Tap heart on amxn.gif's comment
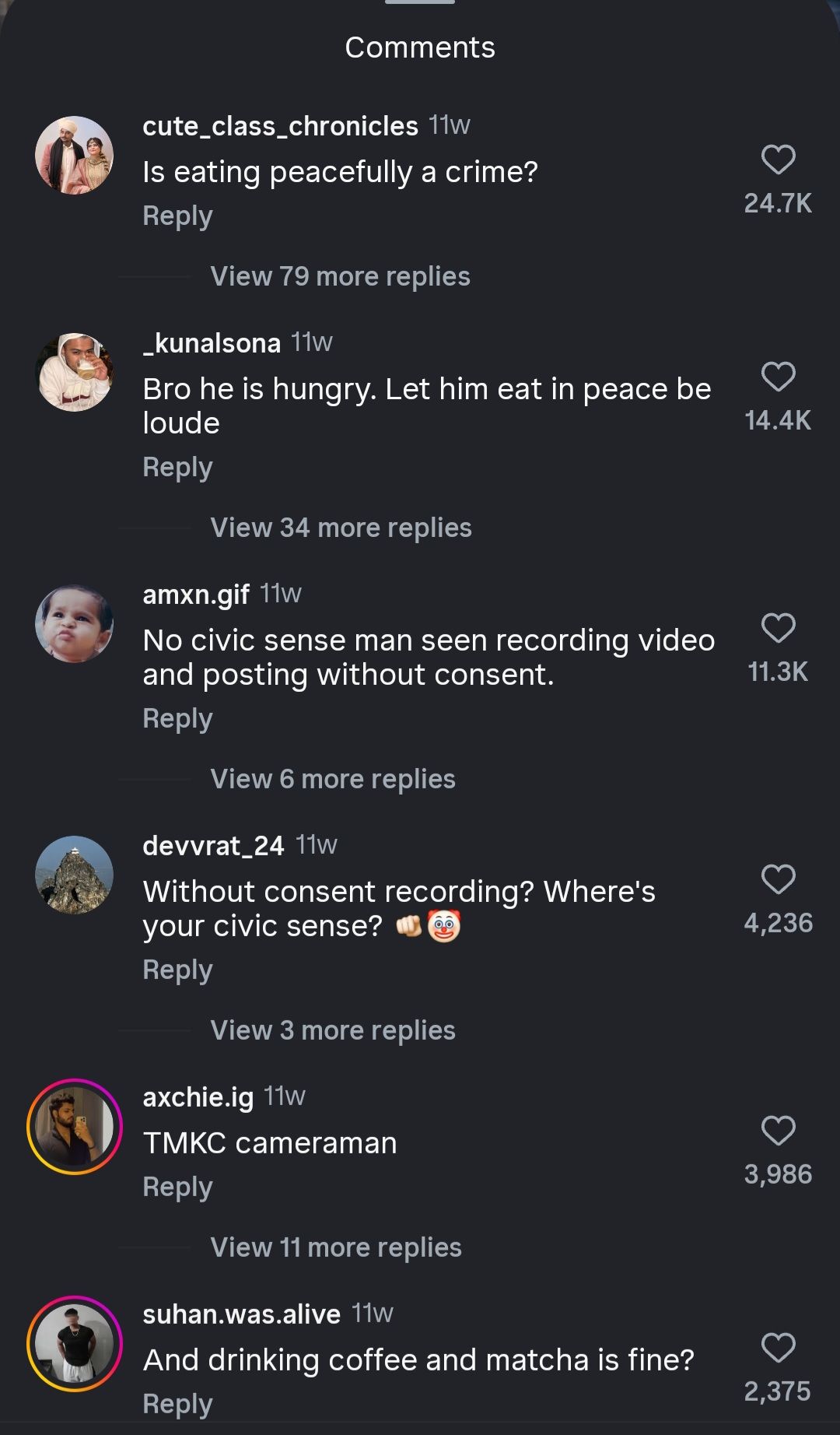Image resolution: width=840 pixels, height=1435 pixels. point(778,628)
